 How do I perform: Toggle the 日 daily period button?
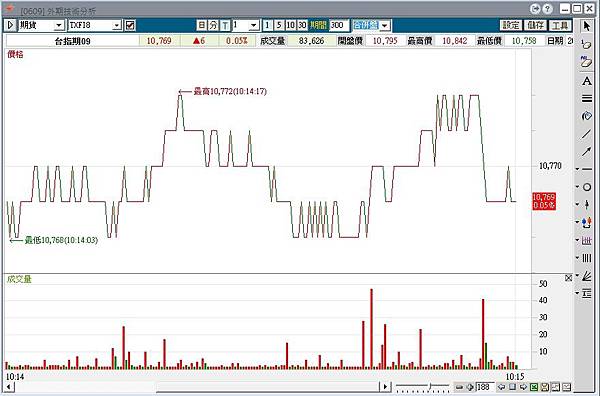pos(202,25)
